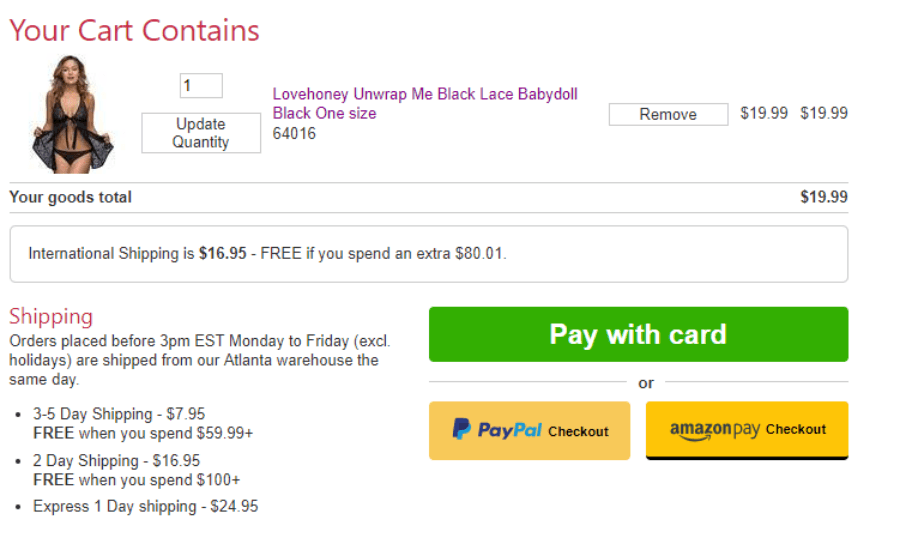Remove the babydoll item from cart

[668, 114]
